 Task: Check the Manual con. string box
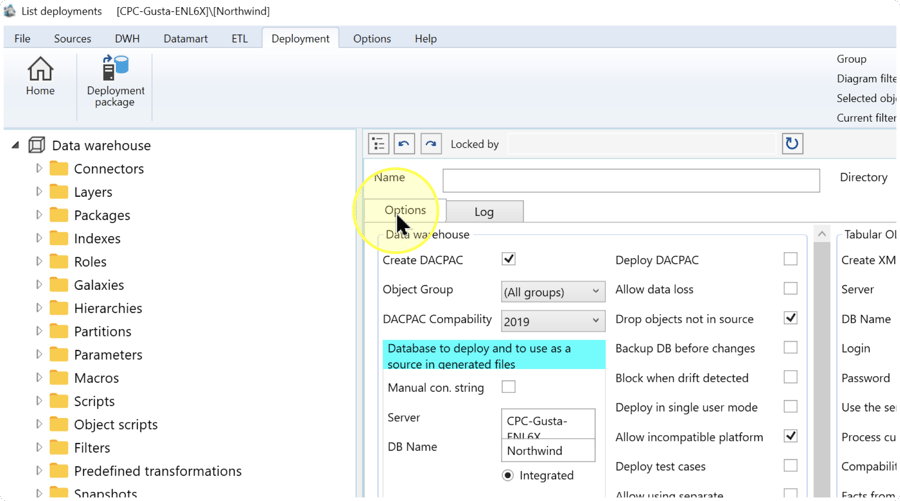tap(509, 387)
